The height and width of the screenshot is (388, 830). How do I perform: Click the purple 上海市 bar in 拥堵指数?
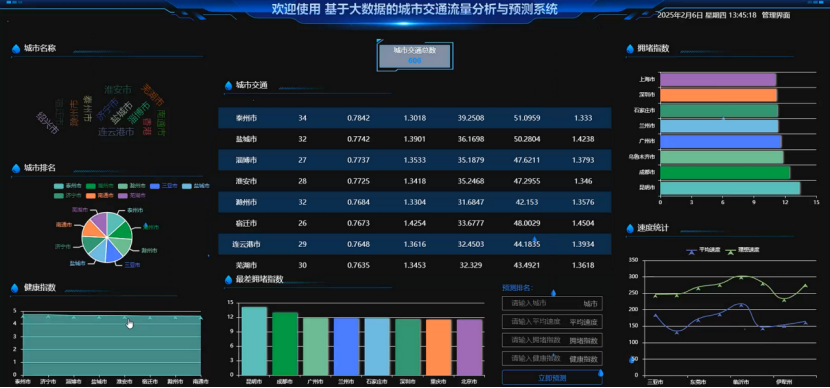pos(718,79)
